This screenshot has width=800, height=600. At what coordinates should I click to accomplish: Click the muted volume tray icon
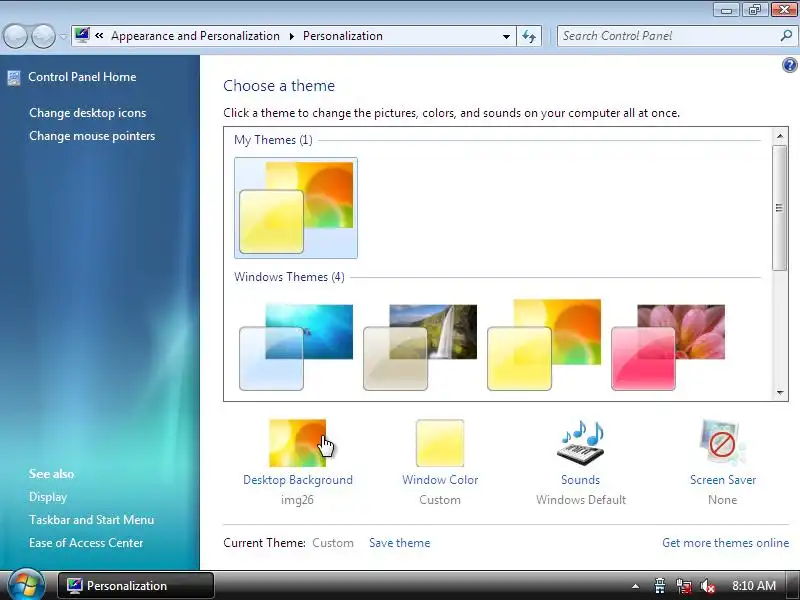(707, 586)
